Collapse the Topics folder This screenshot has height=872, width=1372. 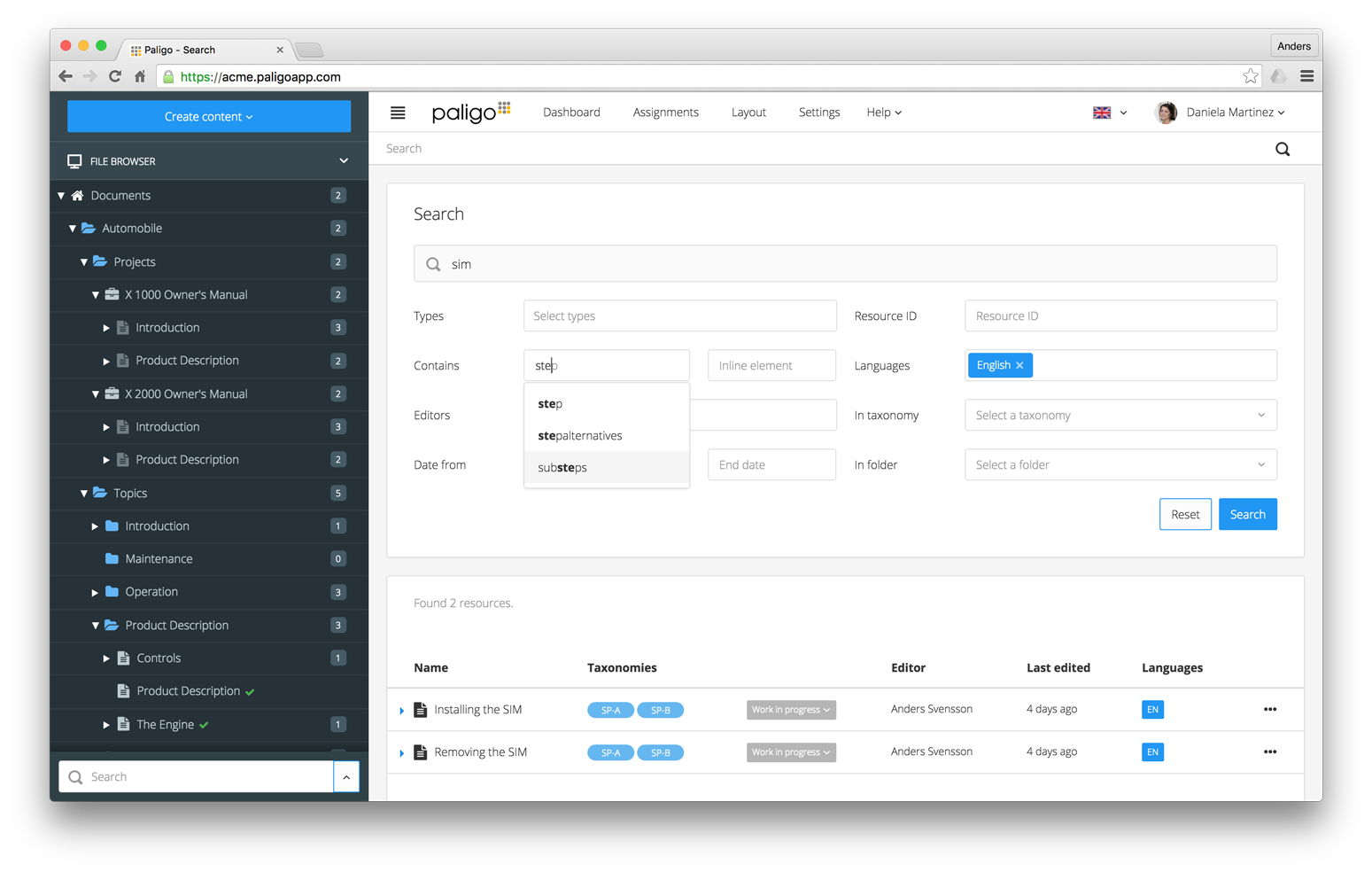click(x=84, y=493)
